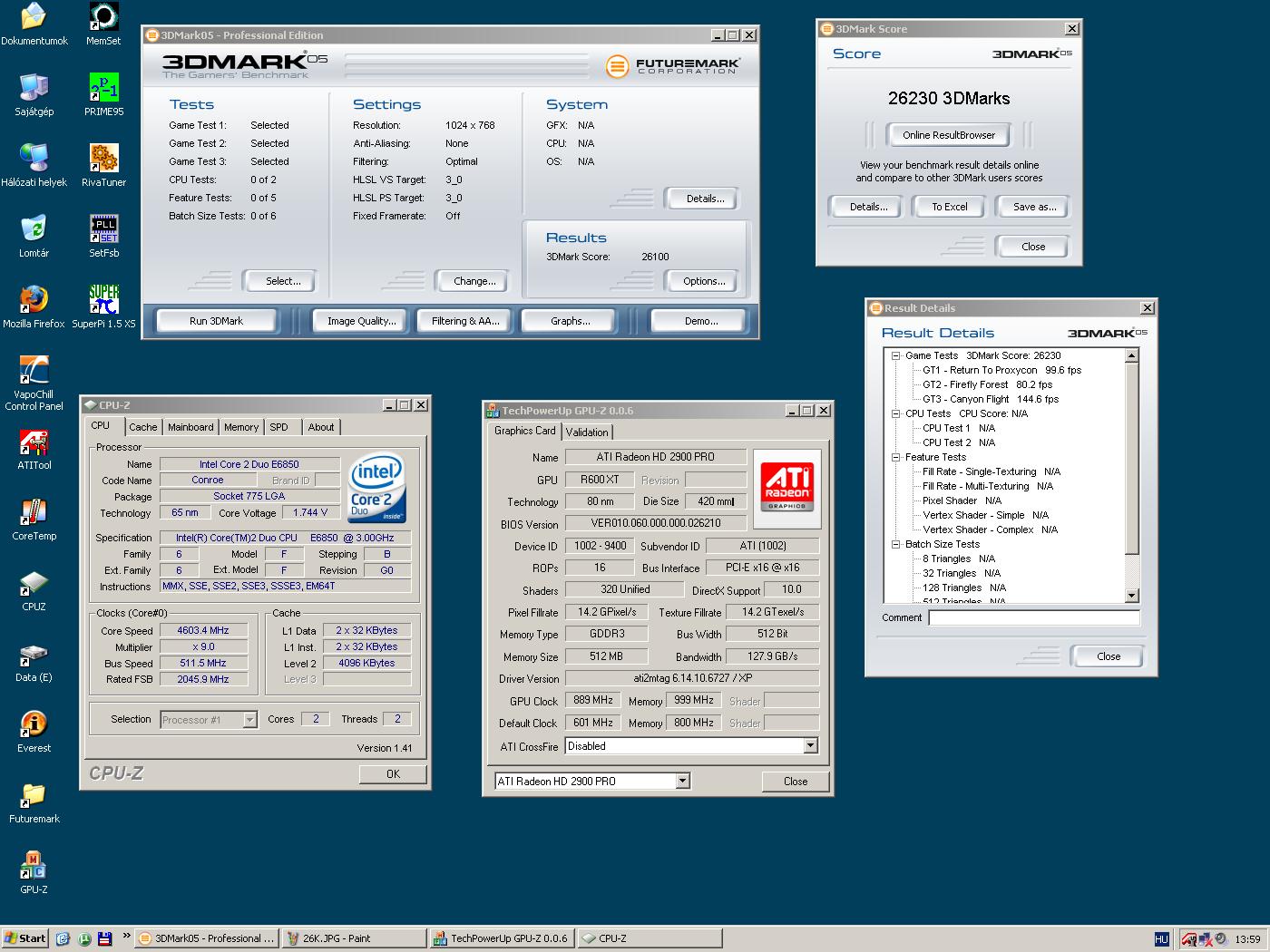The height and width of the screenshot is (952, 1270).
Task: Launch SuperPi 1.5 XS shortcut
Action: pos(103,307)
